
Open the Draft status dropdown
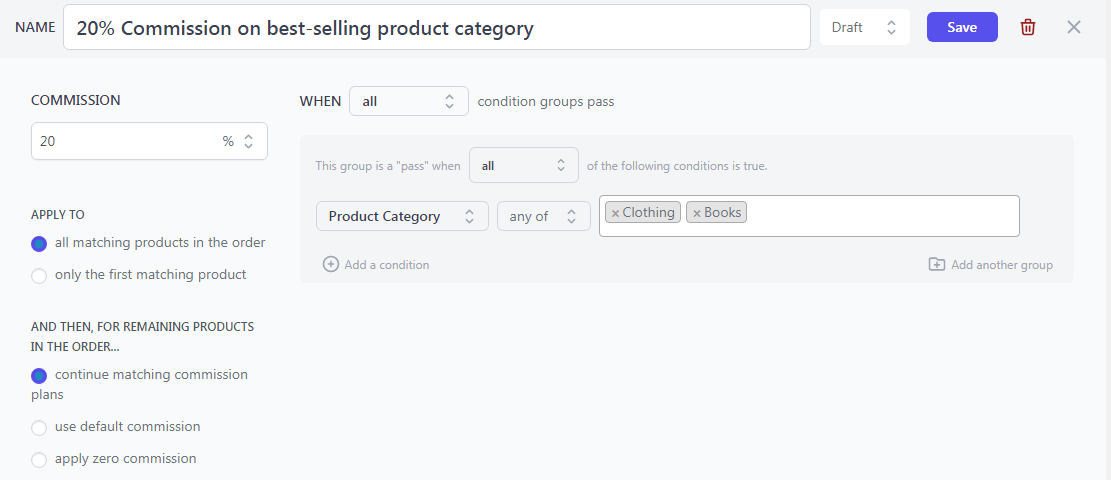click(x=864, y=28)
